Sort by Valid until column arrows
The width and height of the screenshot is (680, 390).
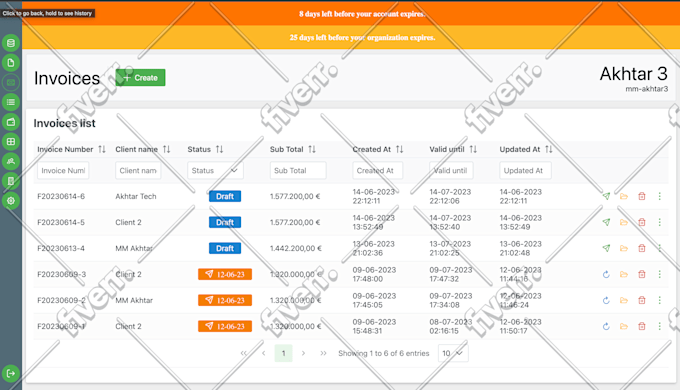coord(473,149)
